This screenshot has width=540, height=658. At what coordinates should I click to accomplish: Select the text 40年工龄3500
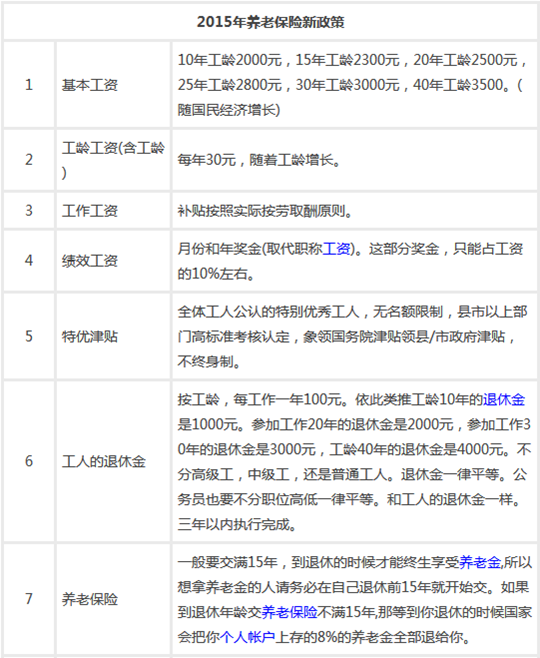[x=458, y=85]
